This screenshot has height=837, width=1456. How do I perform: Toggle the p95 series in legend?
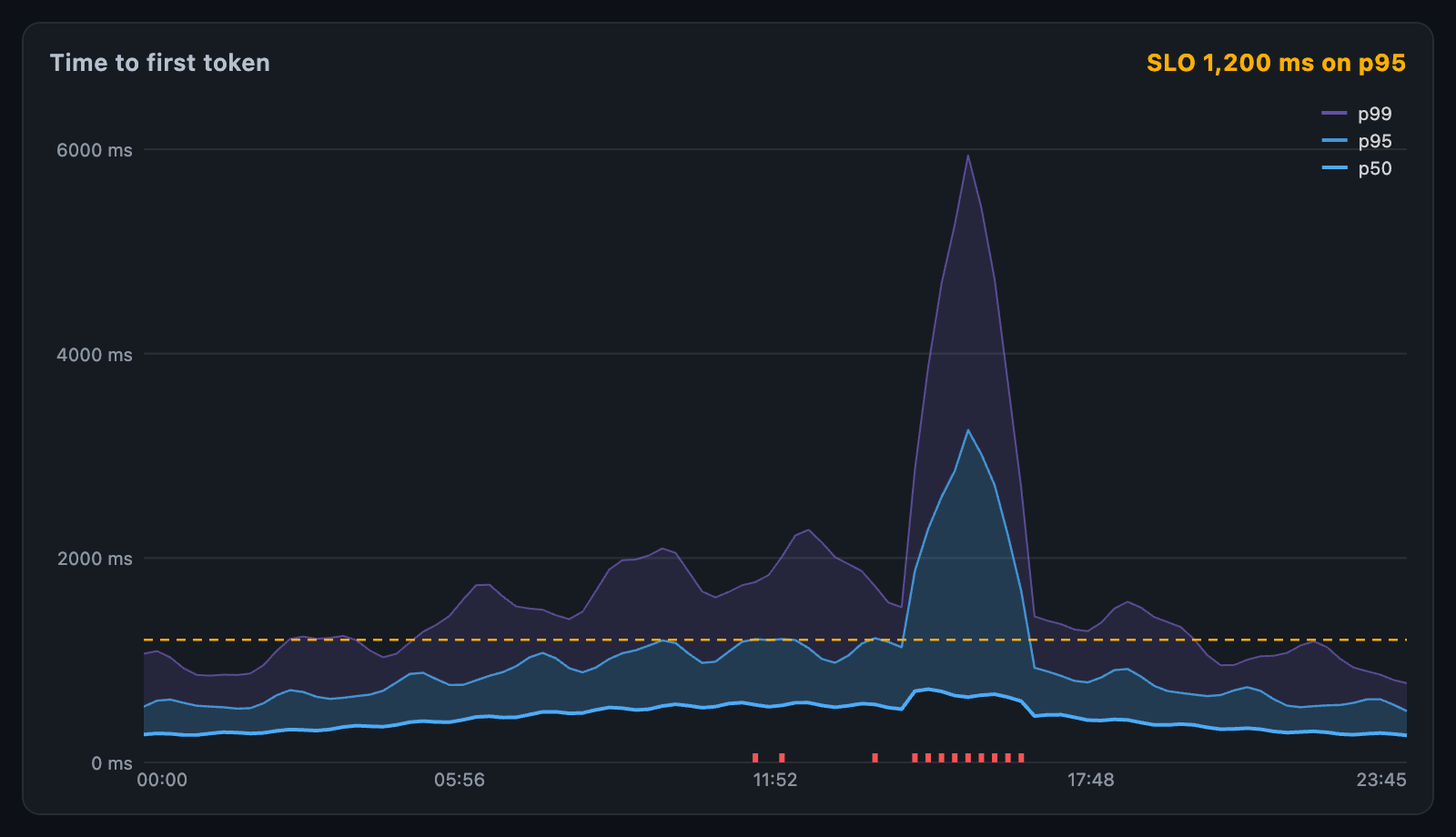coord(1357,141)
